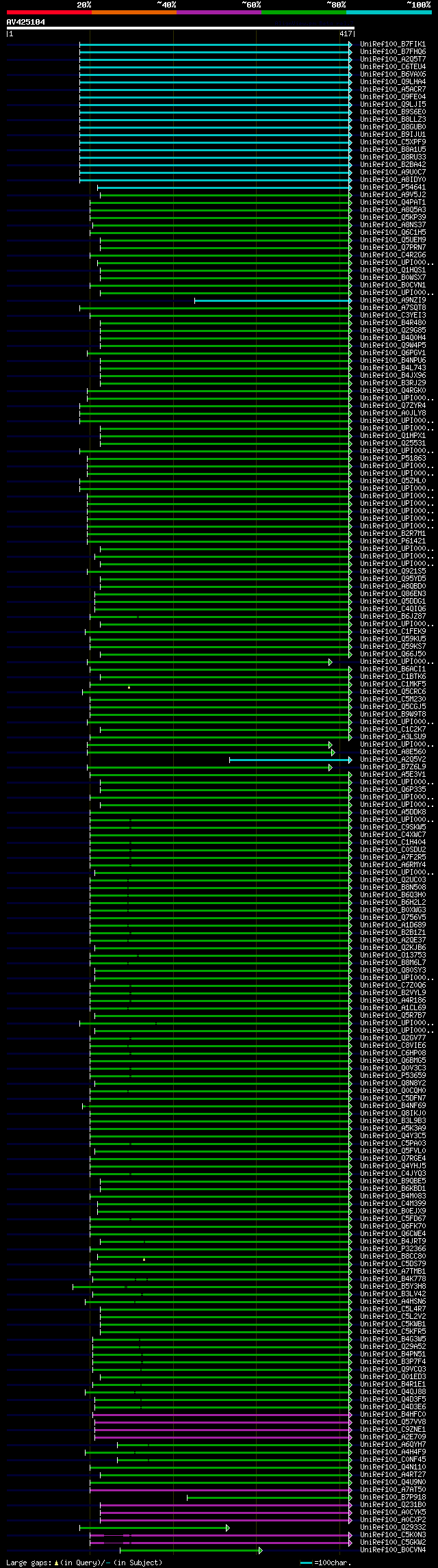Select the UniRef100_P32366 label
This screenshot has height=1568, width=438.
click(393, 1249)
